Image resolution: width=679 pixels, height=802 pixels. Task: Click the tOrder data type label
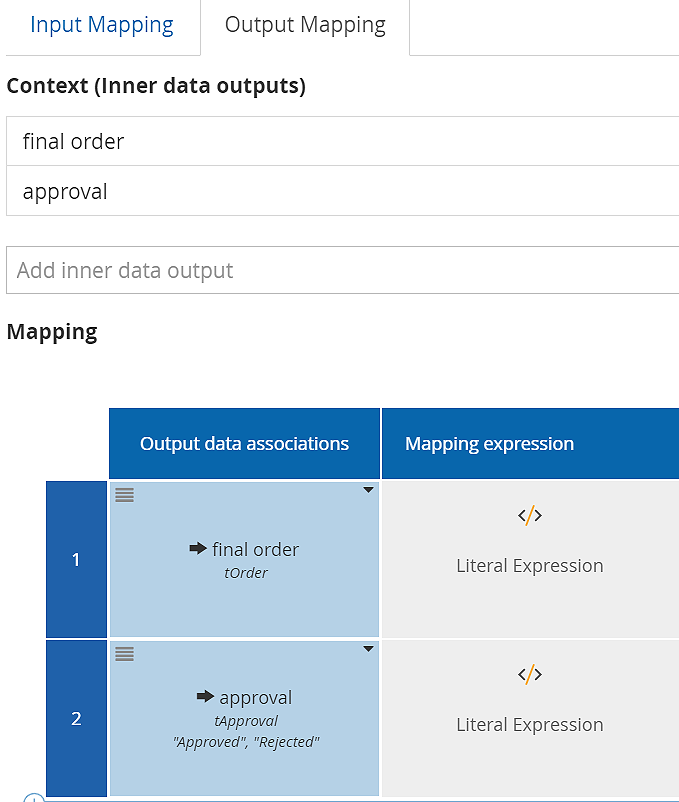(x=246, y=573)
